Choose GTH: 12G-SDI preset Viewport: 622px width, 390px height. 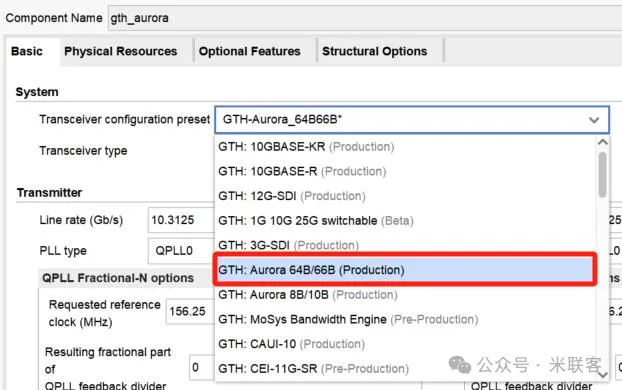tap(405, 196)
